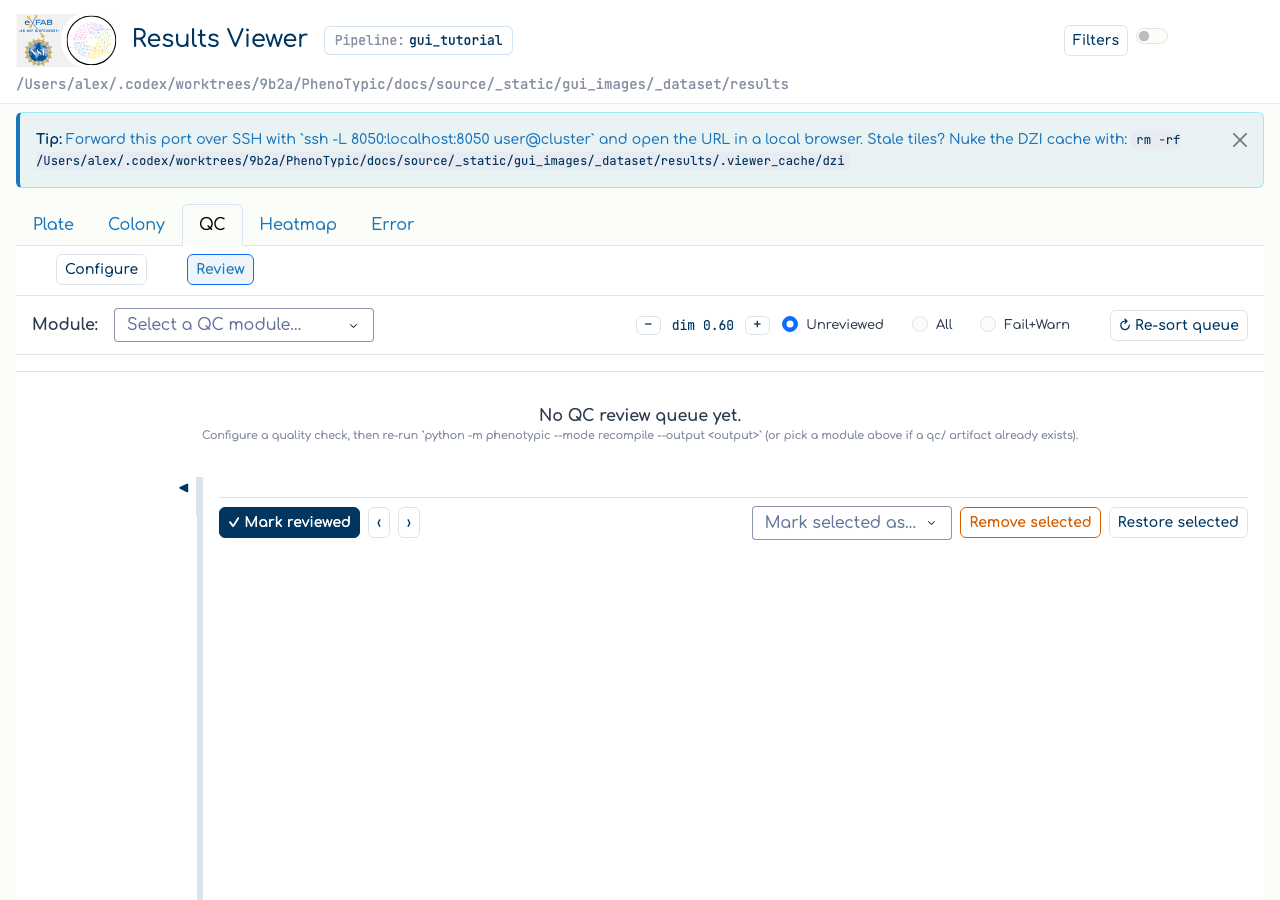Dismiss the SSH tip banner
Viewport: 1280px width, 900px height.
click(x=1240, y=140)
